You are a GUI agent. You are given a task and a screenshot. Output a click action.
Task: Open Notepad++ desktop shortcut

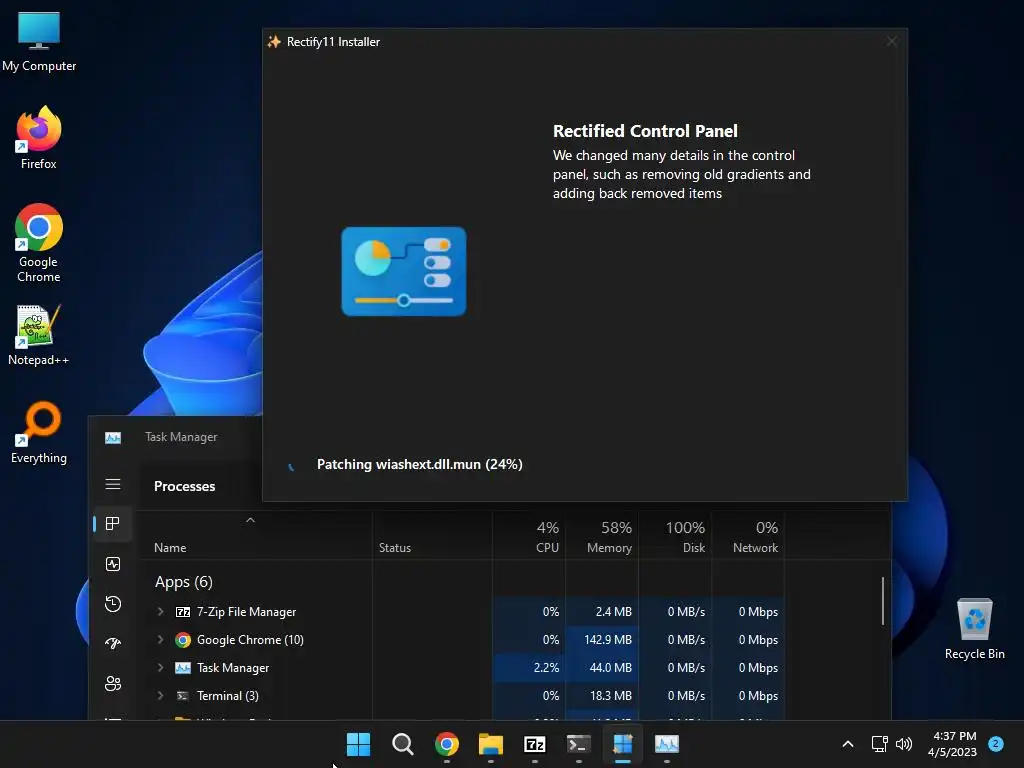pyautogui.click(x=39, y=334)
